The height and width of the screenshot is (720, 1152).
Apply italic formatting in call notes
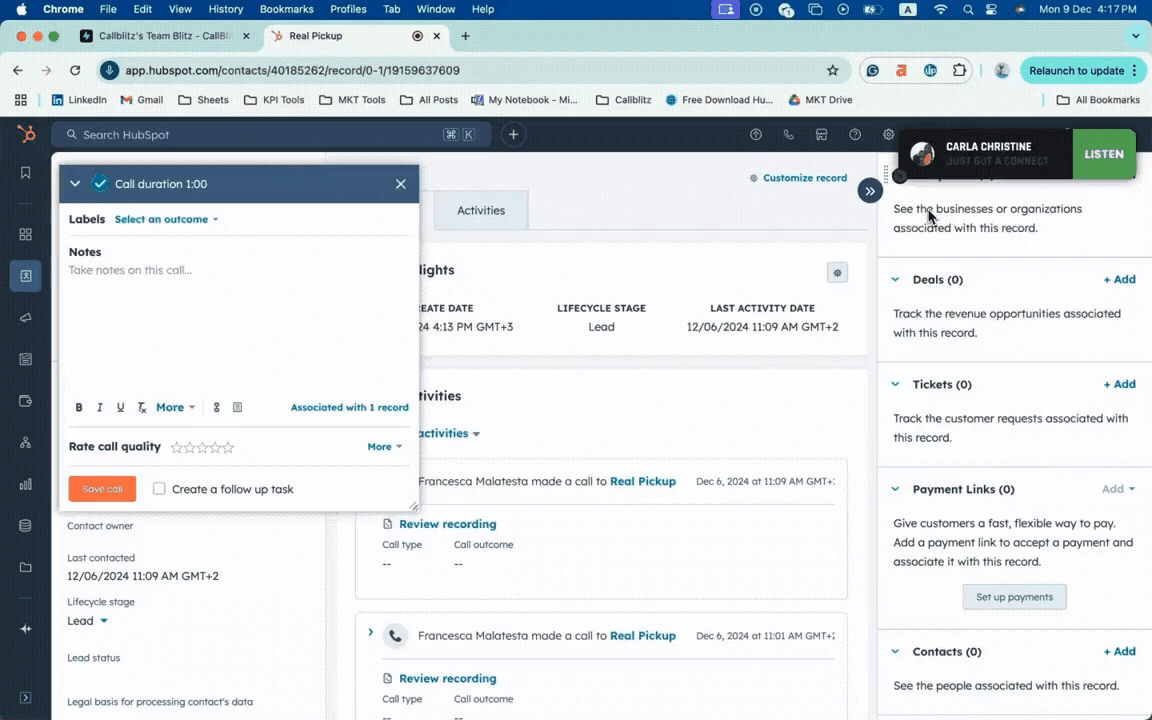point(100,407)
